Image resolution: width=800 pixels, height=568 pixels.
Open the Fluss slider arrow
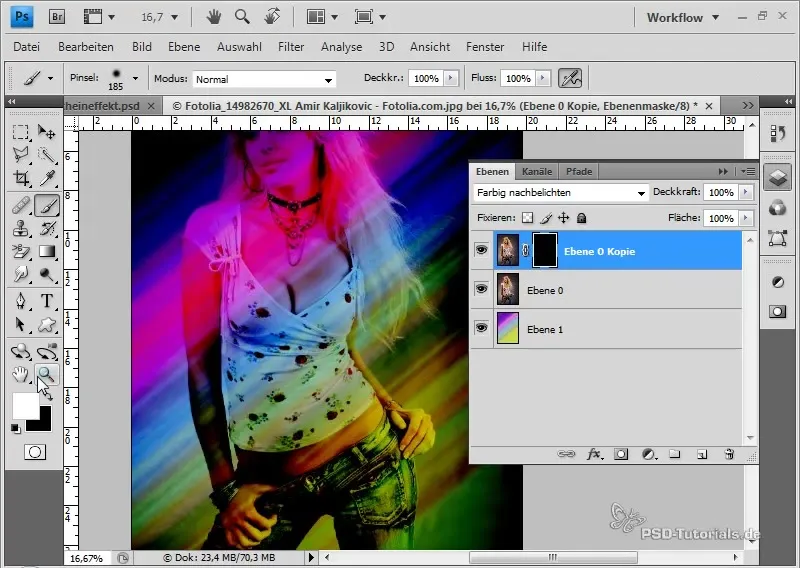pos(543,78)
